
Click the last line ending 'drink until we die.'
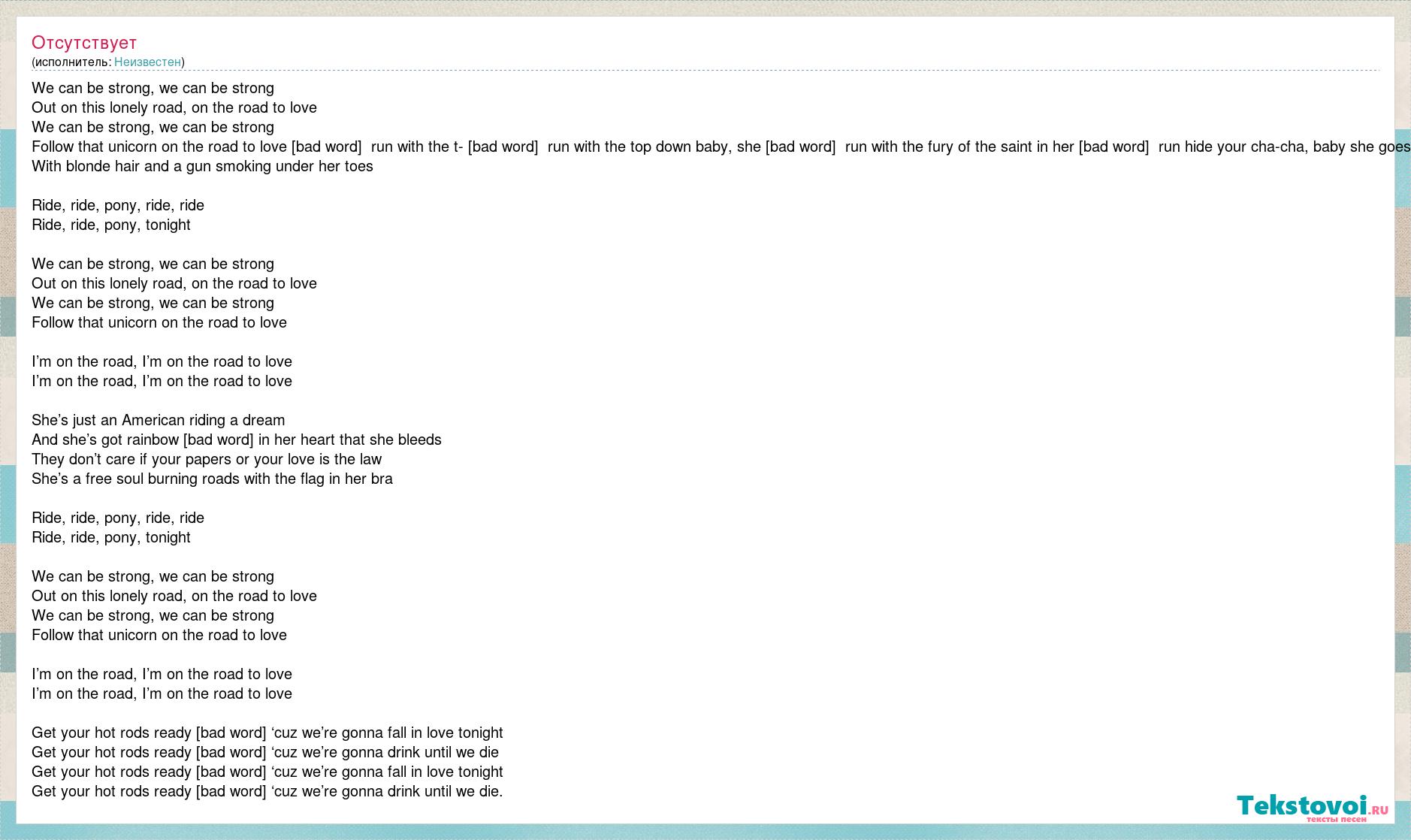pos(267,791)
